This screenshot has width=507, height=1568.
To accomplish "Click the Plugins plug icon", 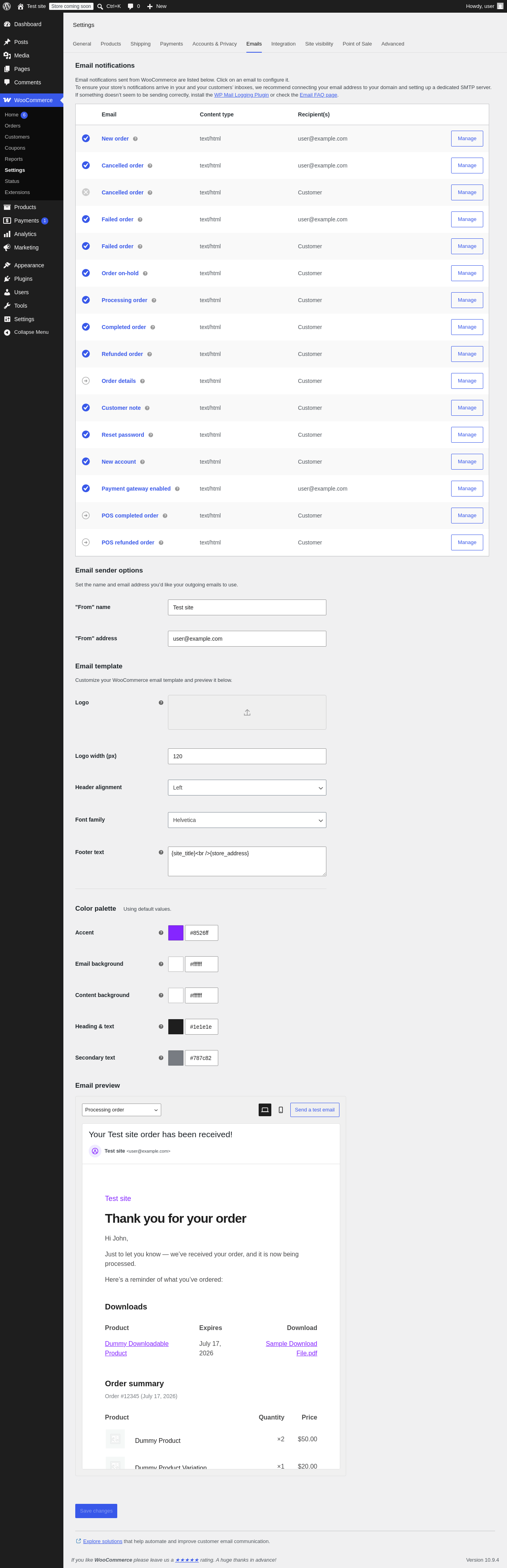I will (7, 279).
